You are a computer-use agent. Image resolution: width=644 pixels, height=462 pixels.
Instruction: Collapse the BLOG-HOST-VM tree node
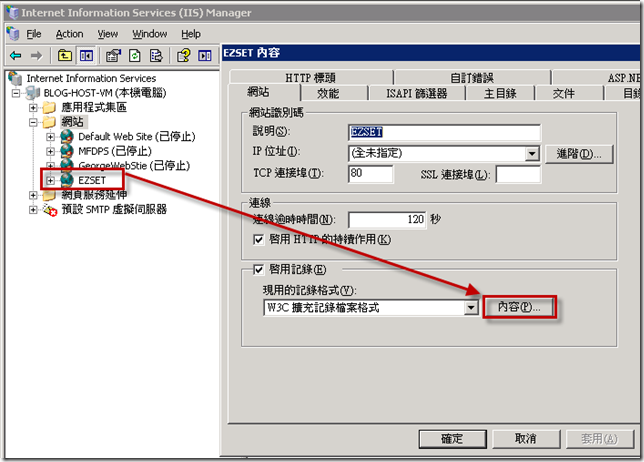[16, 93]
